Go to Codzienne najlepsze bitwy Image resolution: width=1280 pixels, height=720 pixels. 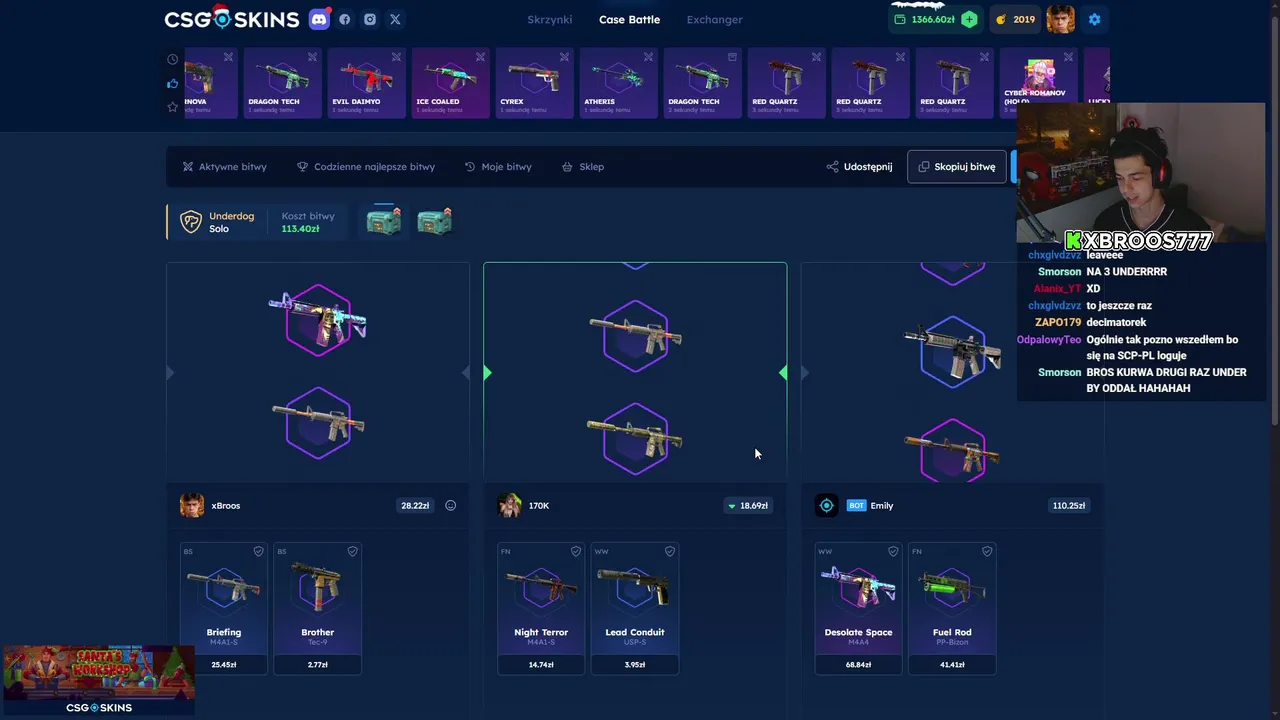(366, 167)
